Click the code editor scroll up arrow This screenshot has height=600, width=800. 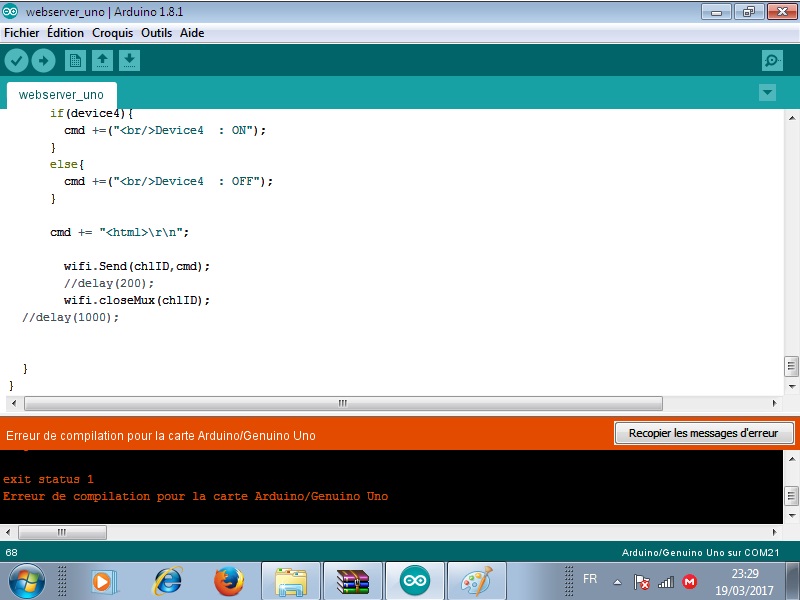(792, 118)
